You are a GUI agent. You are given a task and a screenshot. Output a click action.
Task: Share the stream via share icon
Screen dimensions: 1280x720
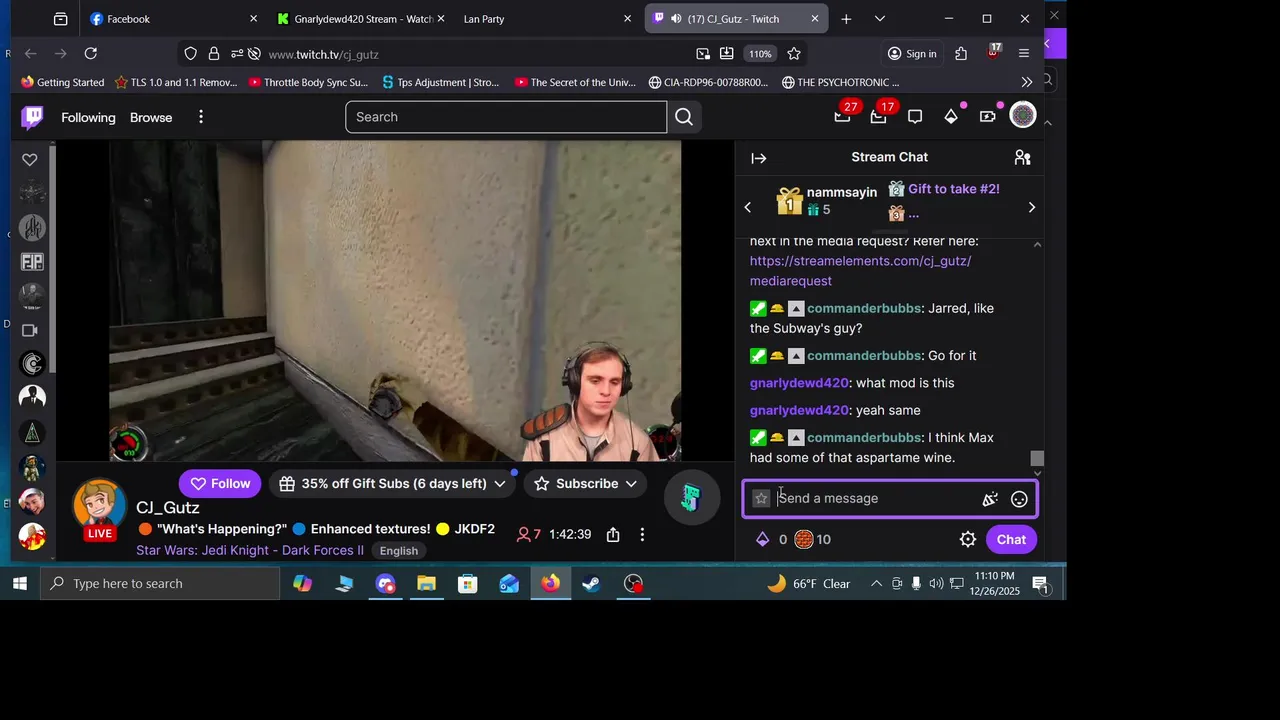pyautogui.click(x=613, y=535)
